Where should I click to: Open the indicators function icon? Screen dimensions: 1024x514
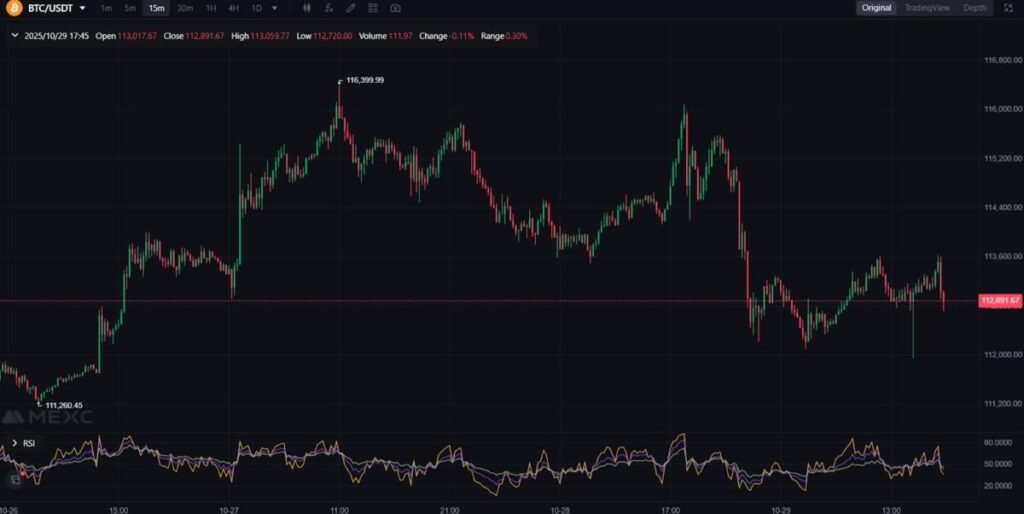click(328, 8)
